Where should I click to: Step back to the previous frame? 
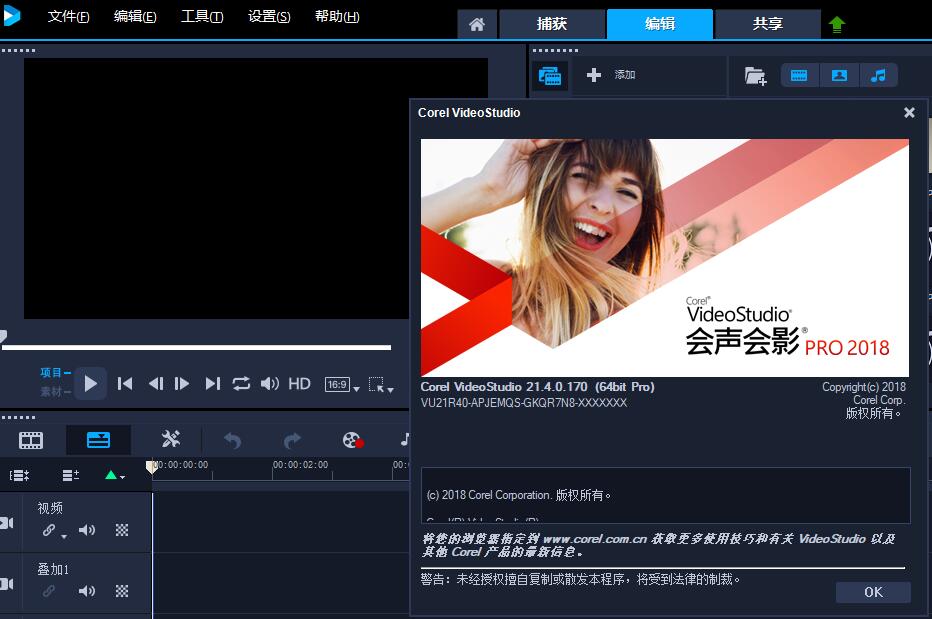pos(156,384)
